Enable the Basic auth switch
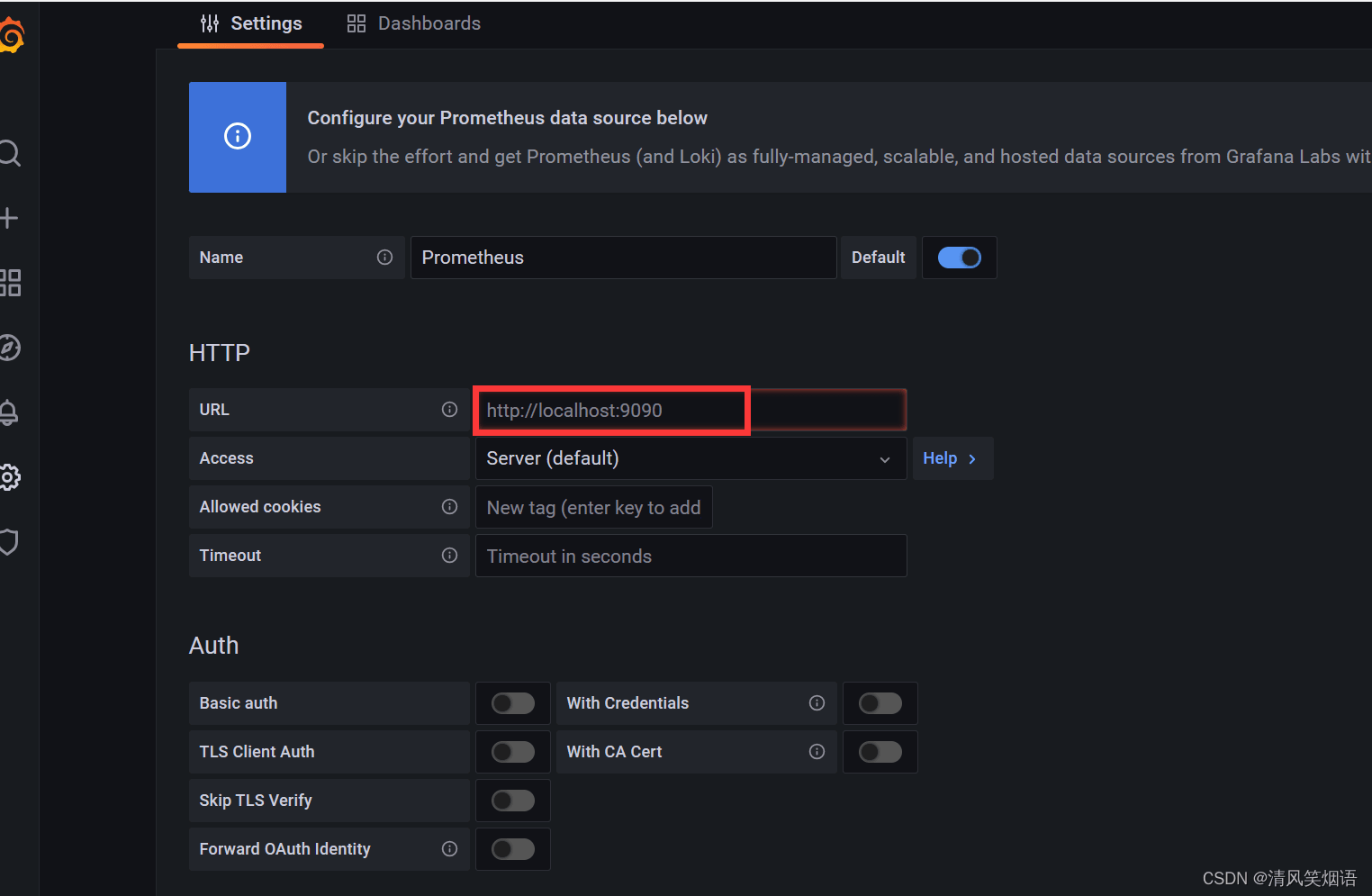The height and width of the screenshot is (896, 1372). [513, 703]
